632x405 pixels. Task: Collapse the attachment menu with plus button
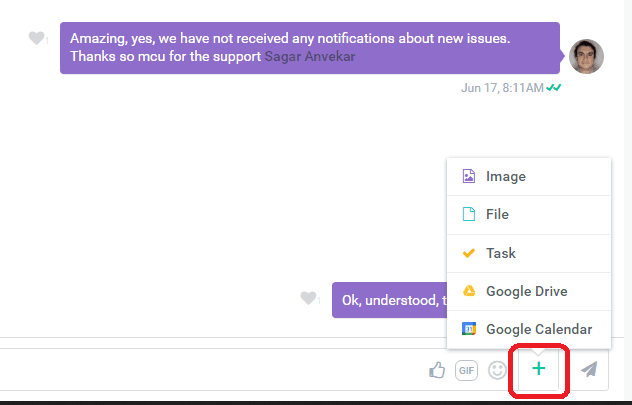[x=539, y=369]
